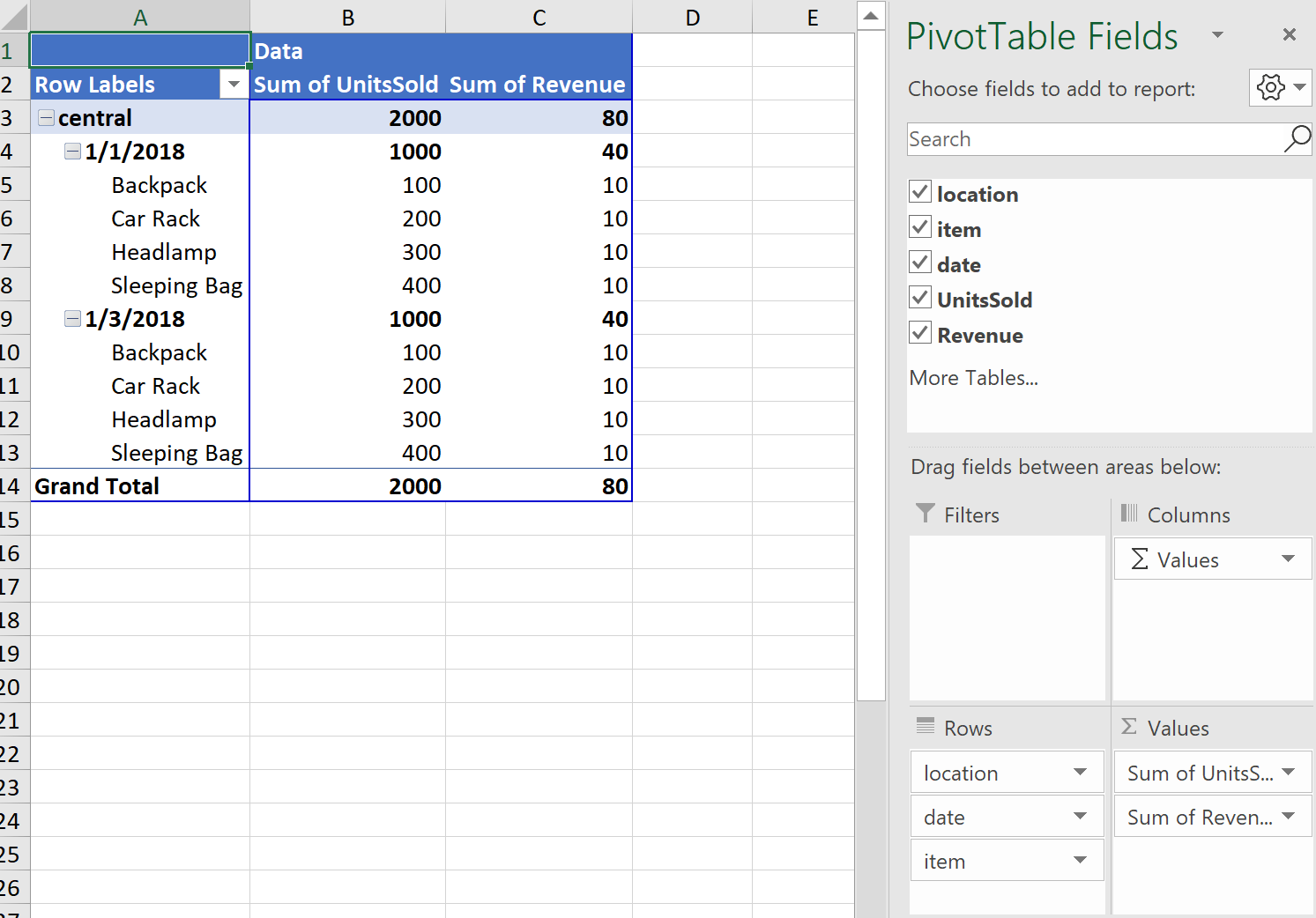The width and height of the screenshot is (1316, 918).
Task: Click the sigma icon on Values in Columns area
Action: [1140, 559]
